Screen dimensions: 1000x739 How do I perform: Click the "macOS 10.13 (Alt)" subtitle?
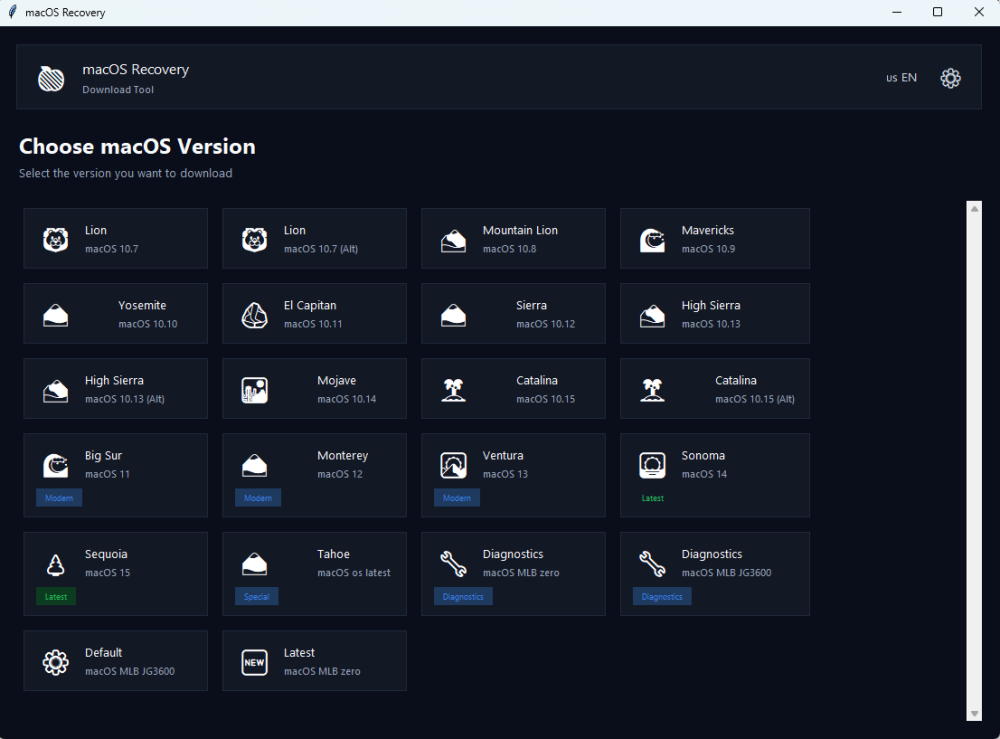coord(124,399)
